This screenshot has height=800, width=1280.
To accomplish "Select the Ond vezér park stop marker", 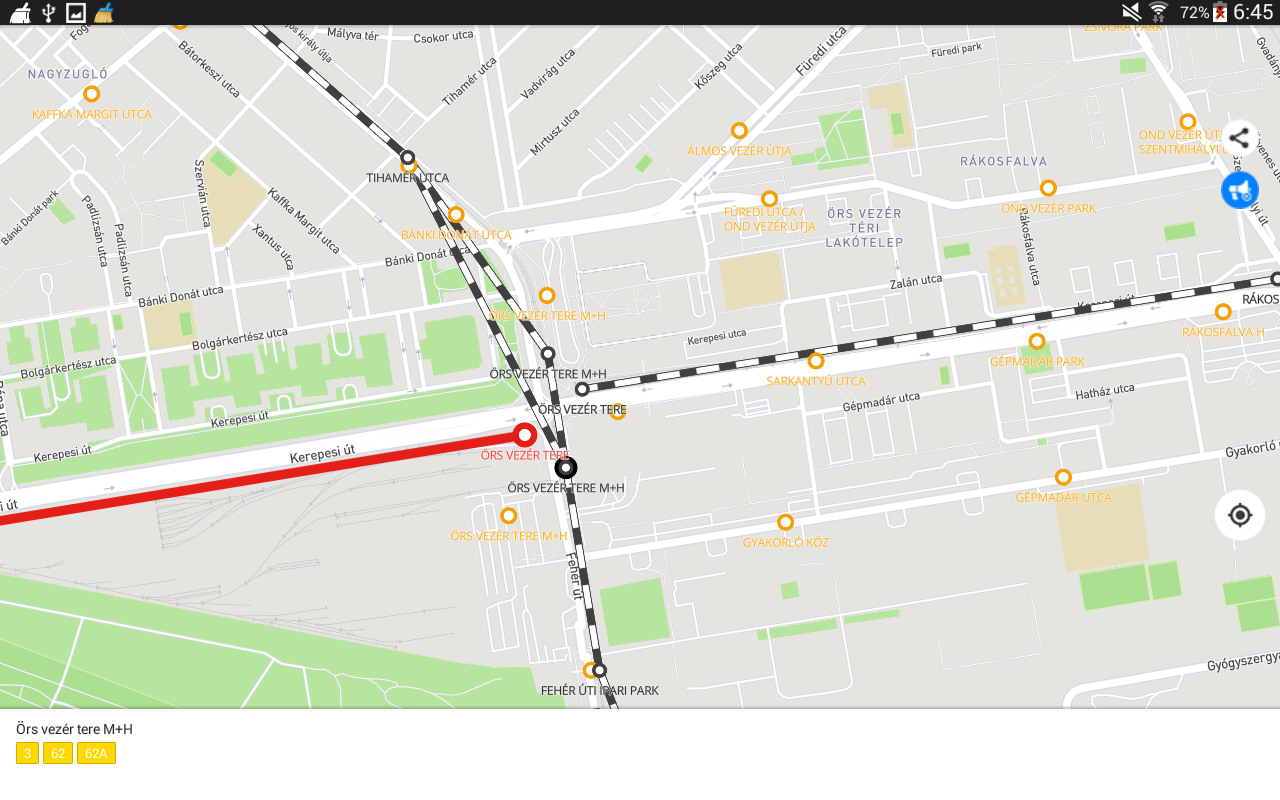I will point(1048,188).
